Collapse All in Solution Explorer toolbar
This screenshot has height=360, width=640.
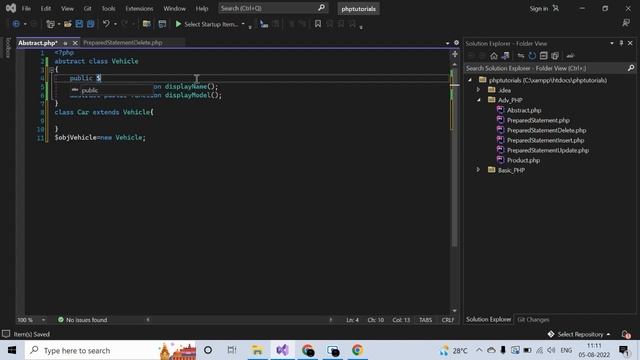543,56
